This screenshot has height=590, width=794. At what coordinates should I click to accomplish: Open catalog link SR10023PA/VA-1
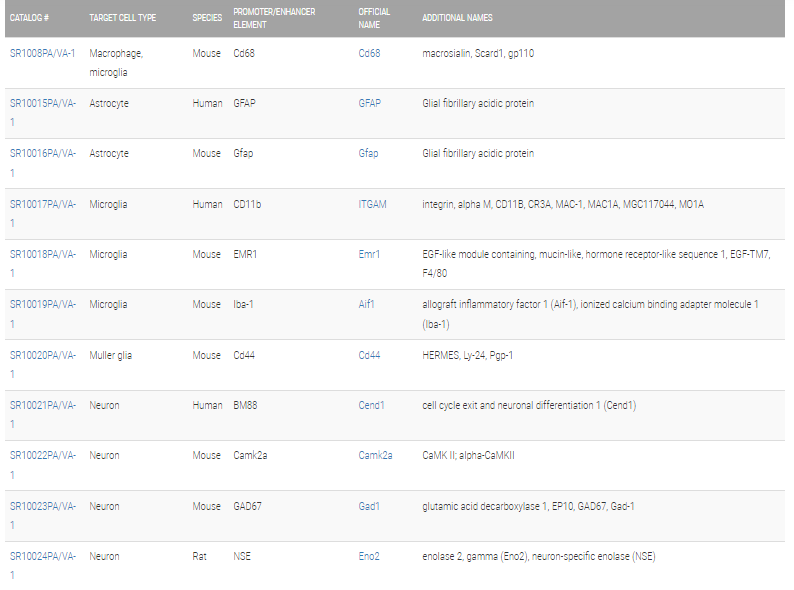pos(43,515)
